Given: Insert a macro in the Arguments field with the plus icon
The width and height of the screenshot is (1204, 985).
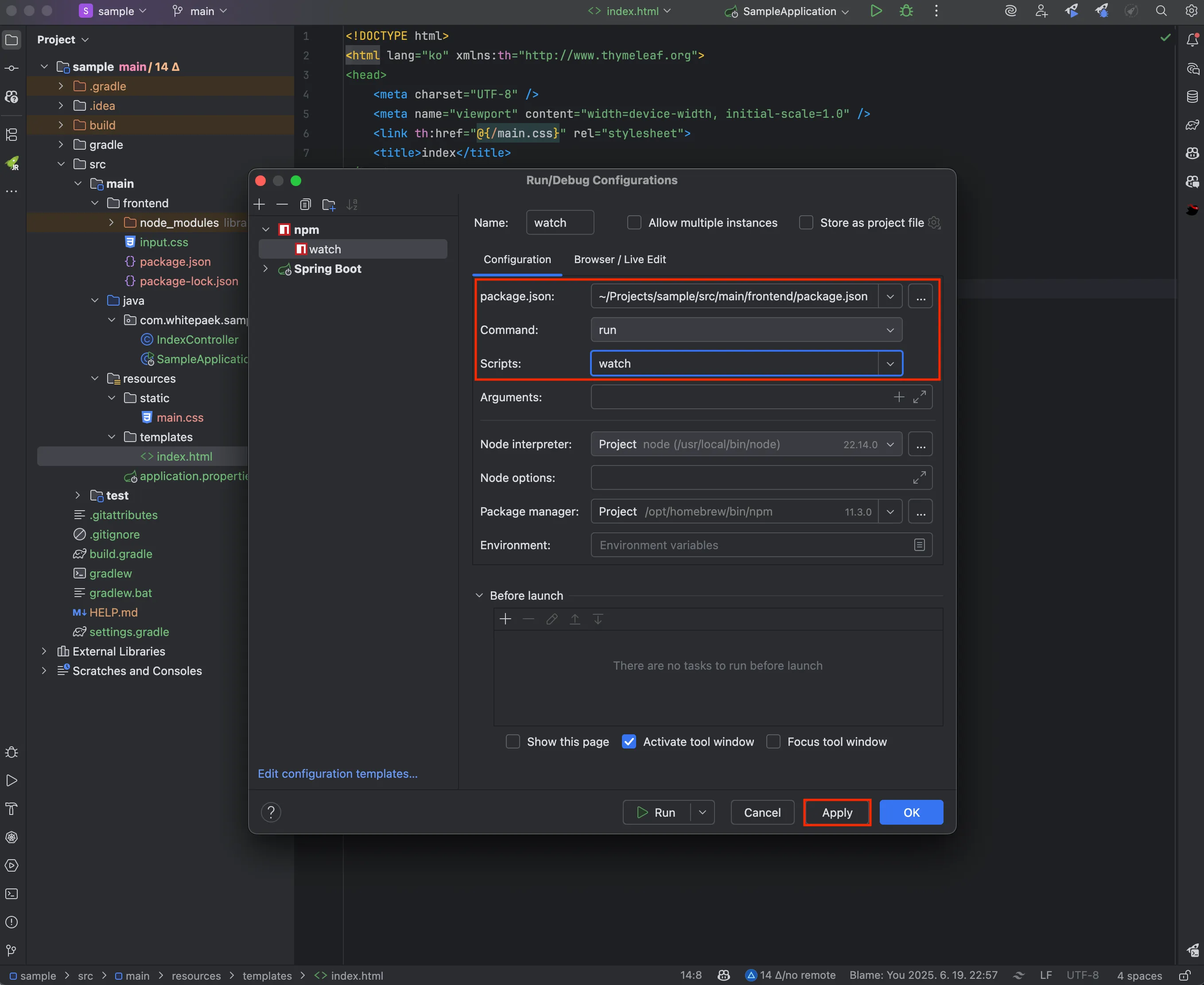Looking at the screenshot, I should 899,397.
